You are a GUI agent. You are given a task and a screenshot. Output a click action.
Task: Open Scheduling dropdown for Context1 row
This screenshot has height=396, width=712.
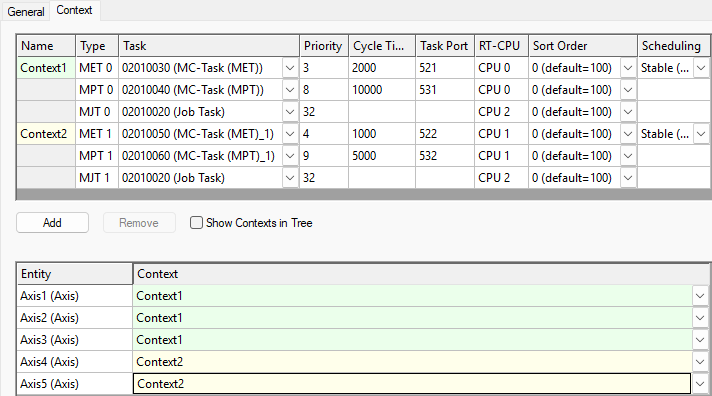(x=702, y=68)
